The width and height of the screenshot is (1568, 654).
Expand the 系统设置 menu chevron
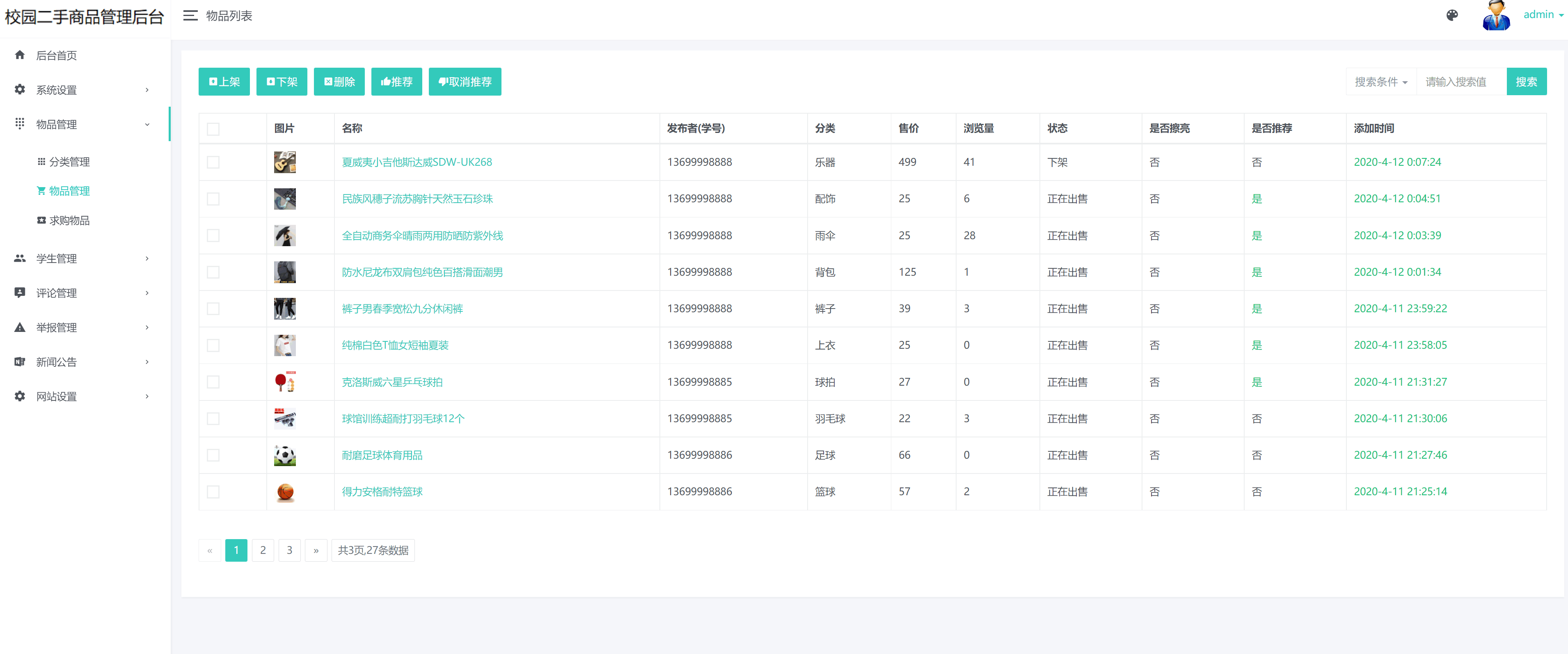click(x=146, y=90)
